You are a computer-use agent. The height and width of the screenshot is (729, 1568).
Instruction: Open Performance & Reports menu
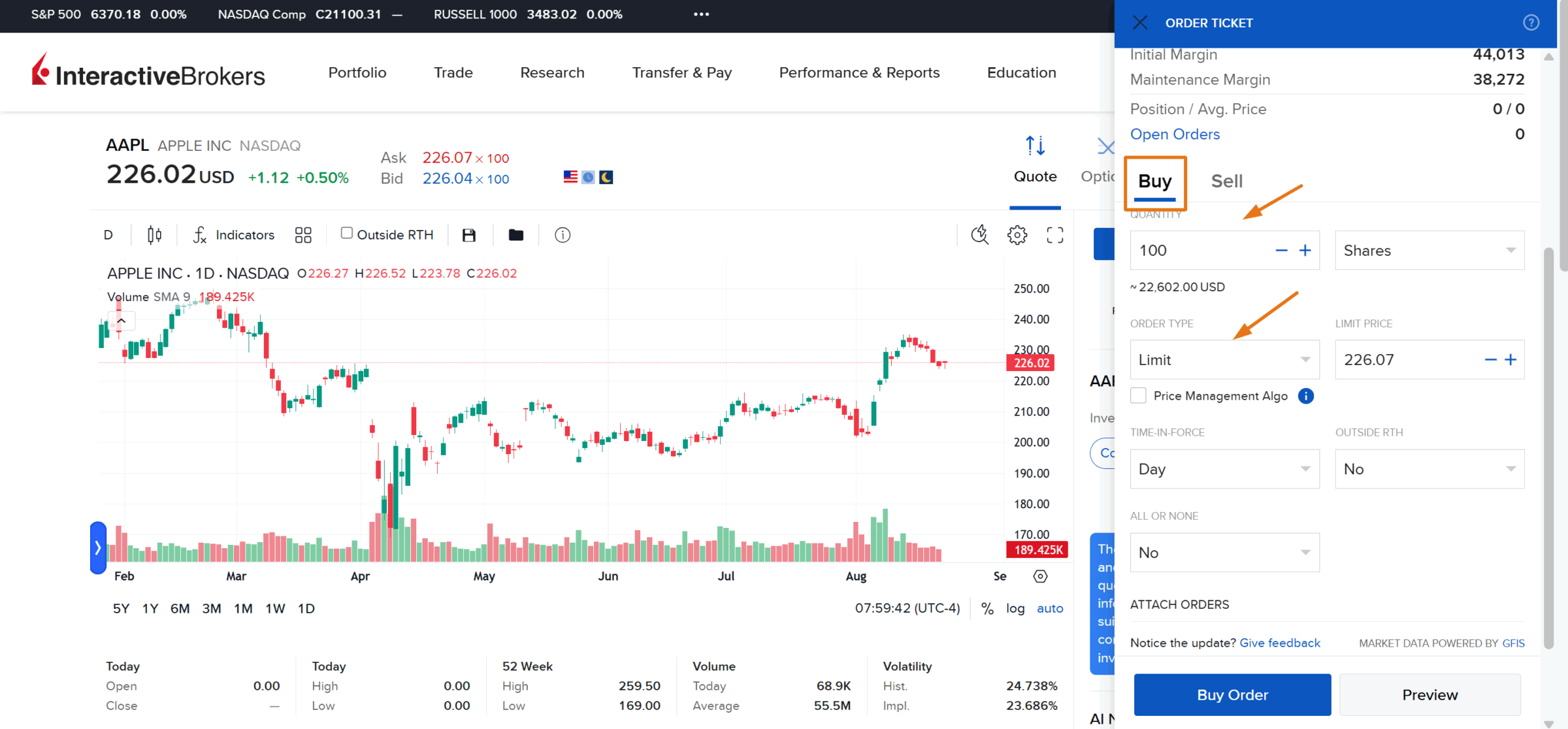tap(859, 73)
